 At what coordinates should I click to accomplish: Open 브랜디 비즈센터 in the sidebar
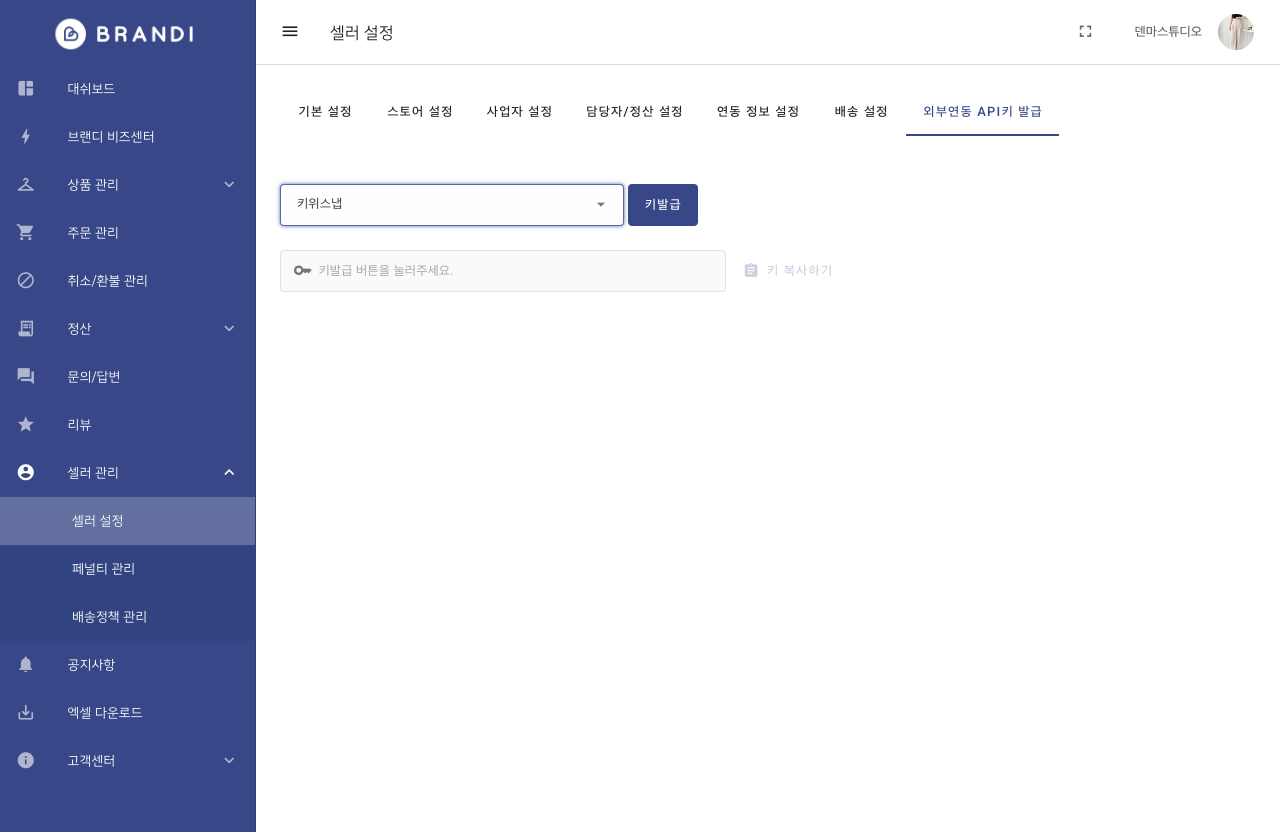(x=127, y=136)
